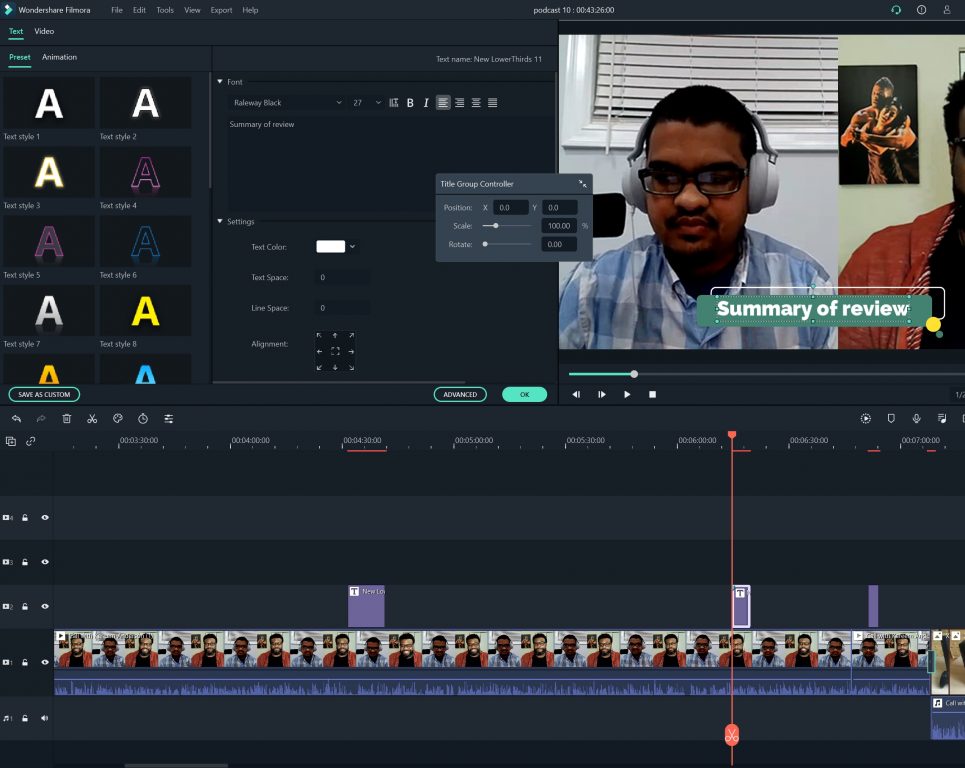Open the text color dropdown arrow
The width and height of the screenshot is (965, 768).
pos(353,247)
